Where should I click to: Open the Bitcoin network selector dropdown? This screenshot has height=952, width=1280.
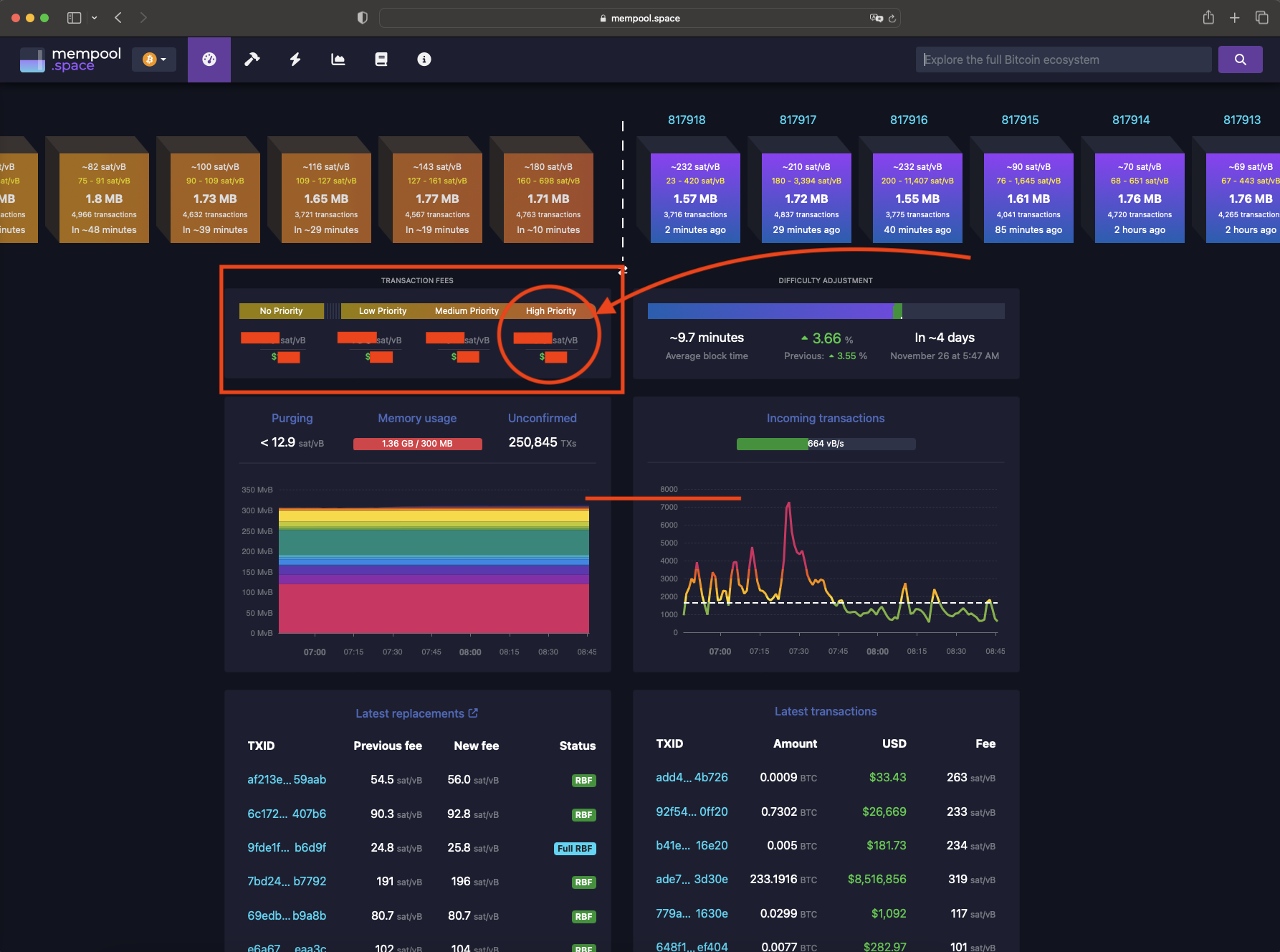(153, 59)
